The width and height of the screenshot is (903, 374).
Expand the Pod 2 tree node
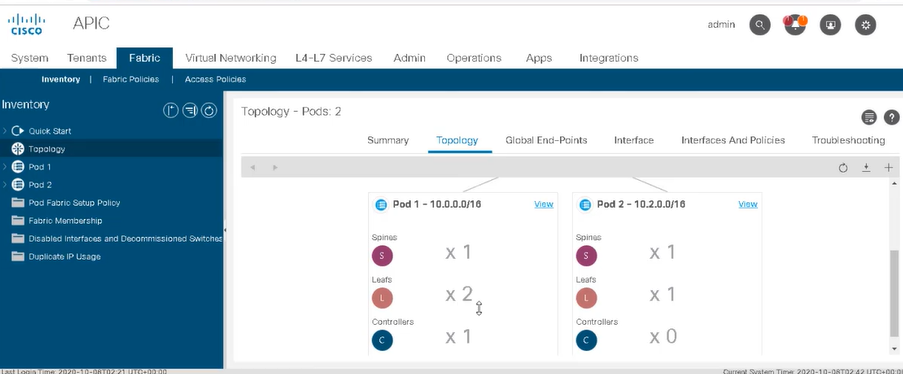5,184
